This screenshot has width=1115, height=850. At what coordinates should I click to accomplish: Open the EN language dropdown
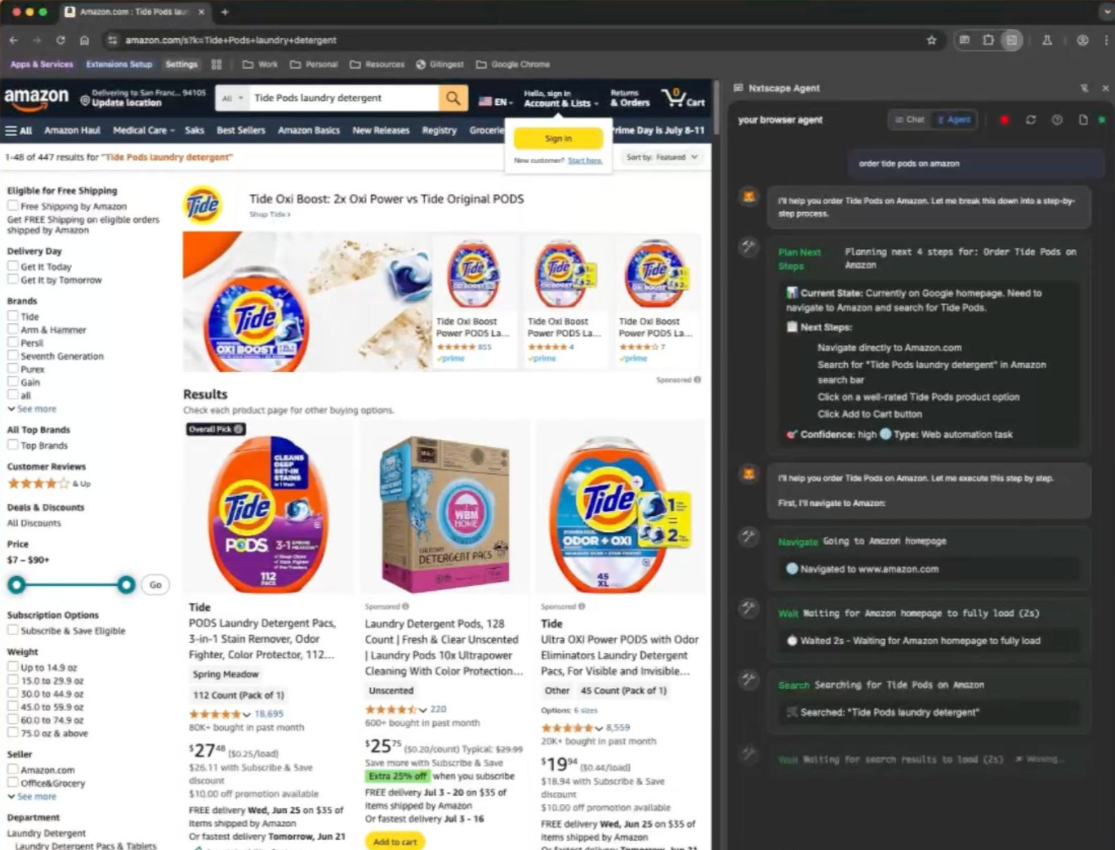click(x=496, y=102)
